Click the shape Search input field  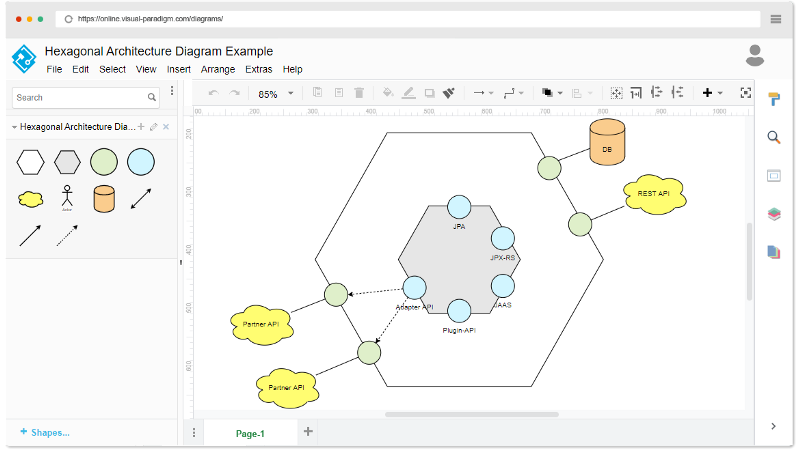(80, 98)
